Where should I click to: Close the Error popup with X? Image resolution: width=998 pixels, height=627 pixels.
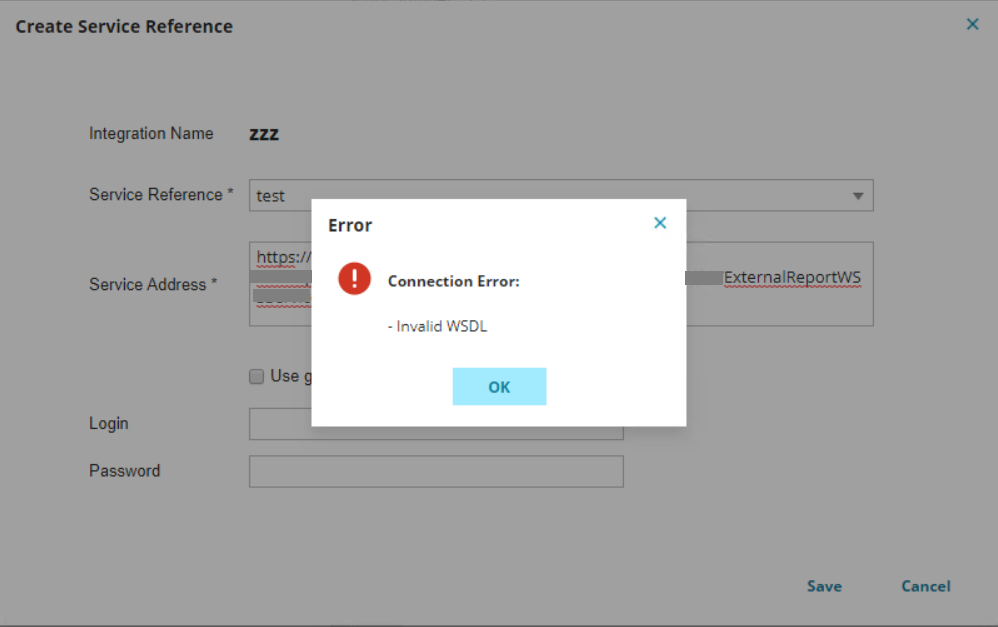pos(659,223)
